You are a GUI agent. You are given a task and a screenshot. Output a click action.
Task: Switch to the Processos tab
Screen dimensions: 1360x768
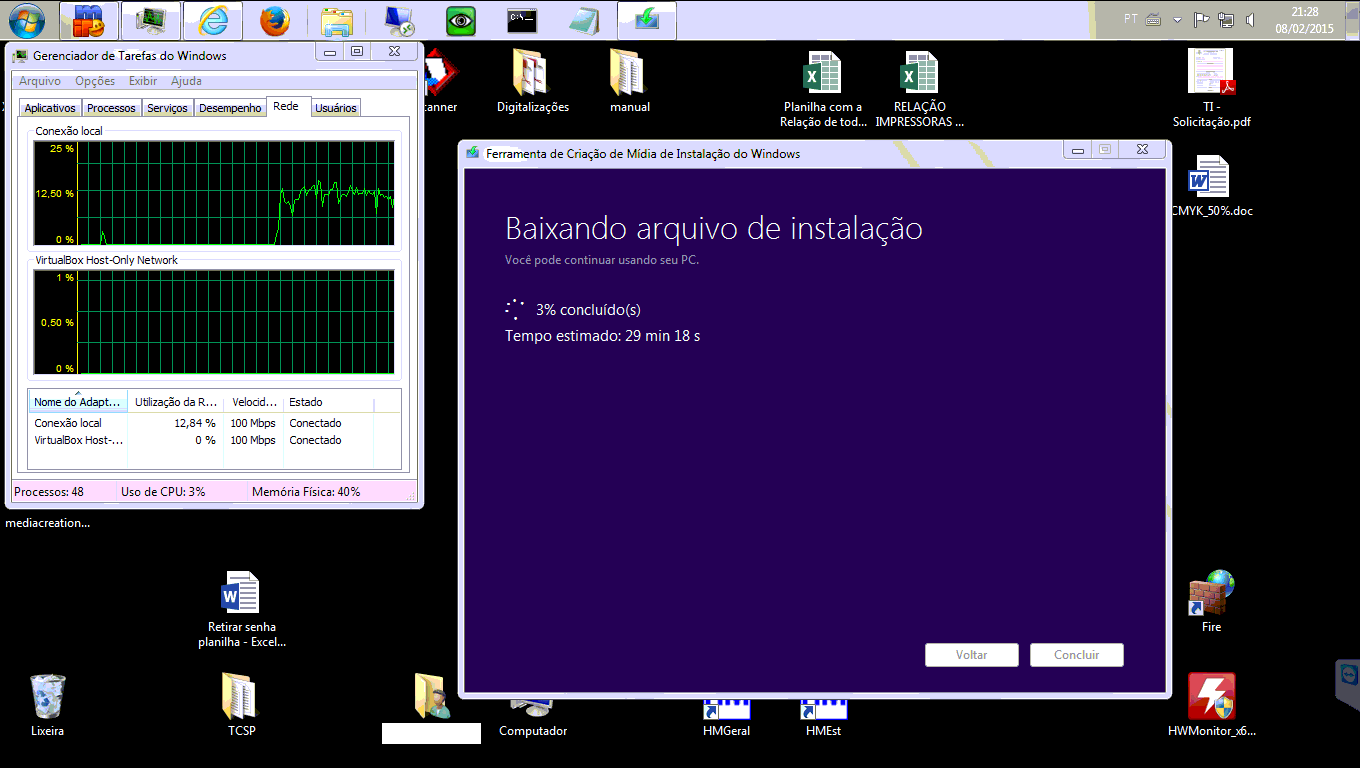[x=111, y=108]
